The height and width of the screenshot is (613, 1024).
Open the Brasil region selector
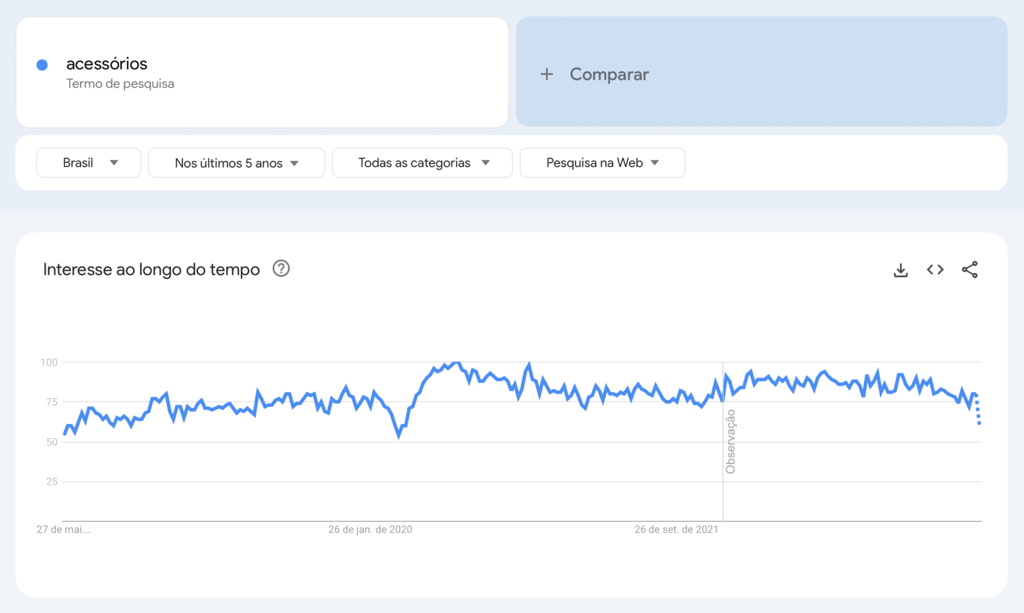[88, 162]
